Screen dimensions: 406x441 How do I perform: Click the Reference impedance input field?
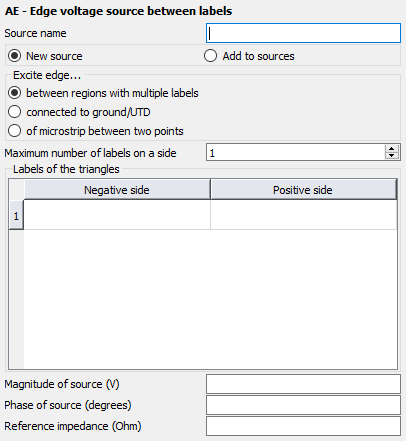coord(303,426)
